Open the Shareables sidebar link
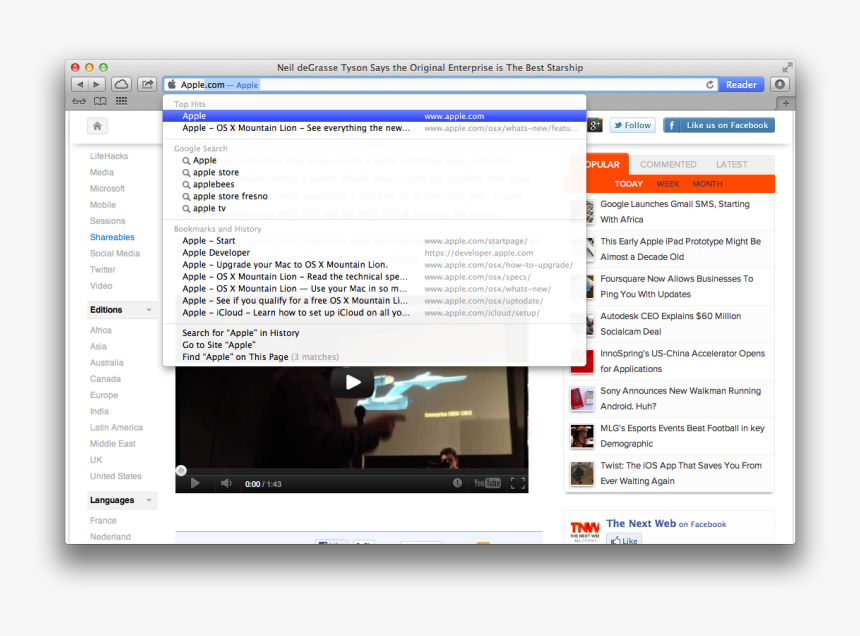 [112, 237]
